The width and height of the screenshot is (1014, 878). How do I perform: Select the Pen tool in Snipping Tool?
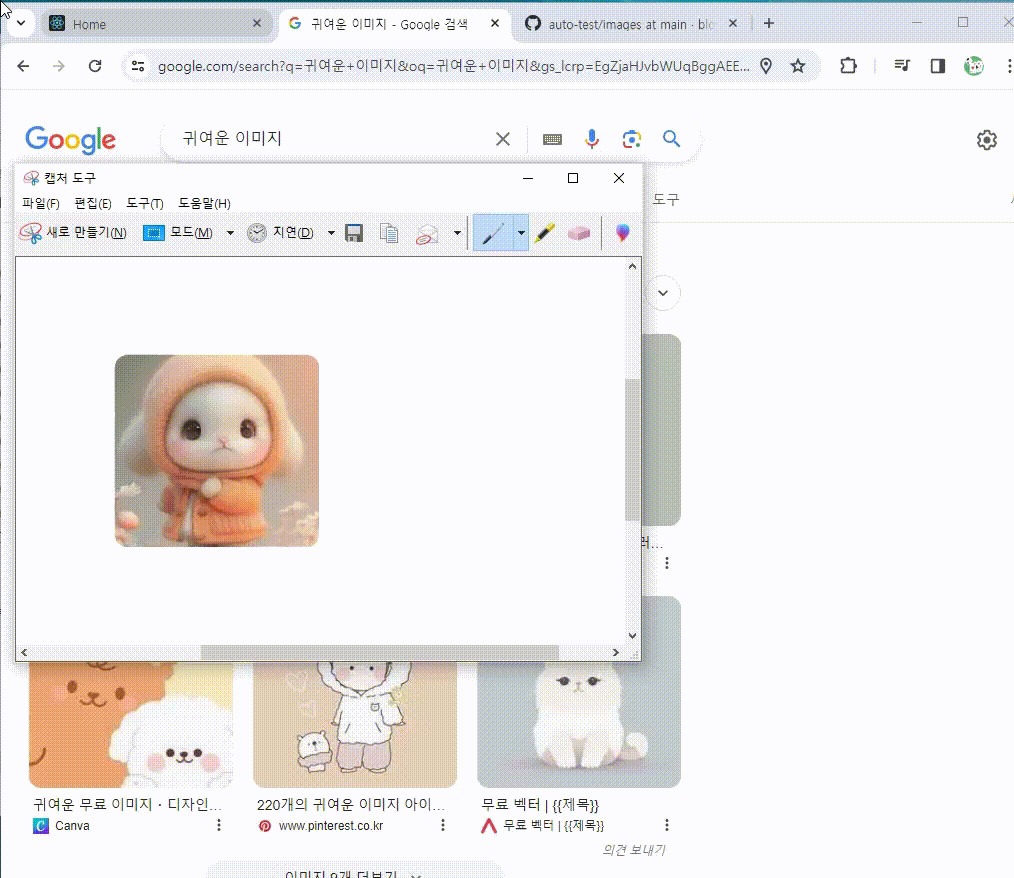point(493,233)
